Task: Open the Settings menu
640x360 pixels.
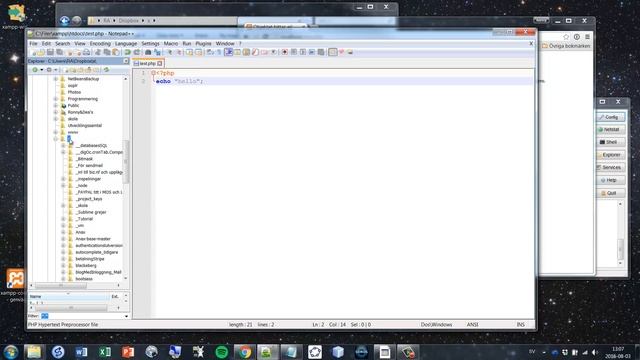Action: pos(150,43)
